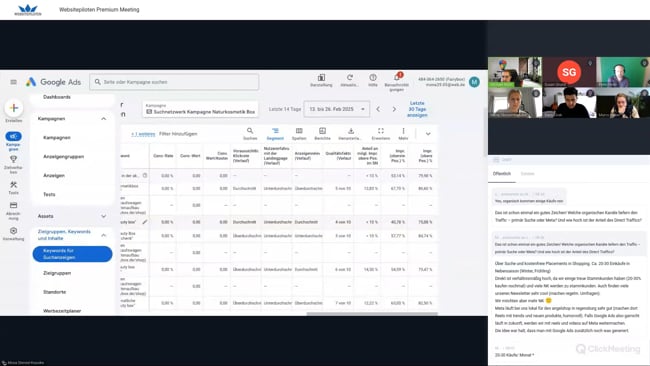Open the date range dropdown 13. bis 26. Feb 2025
This screenshot has height=366, width=650.
pos(337,109)
